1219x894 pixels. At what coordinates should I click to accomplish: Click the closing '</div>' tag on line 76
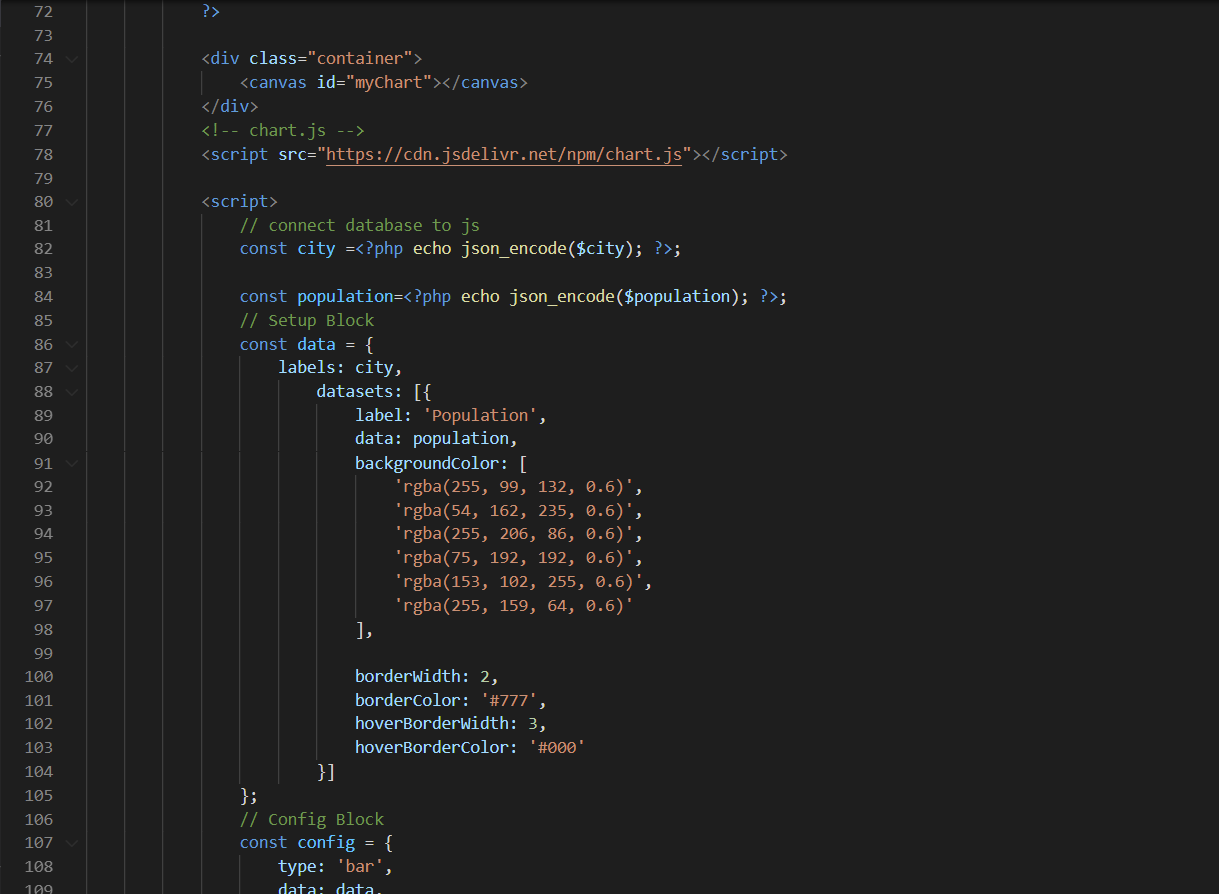tap(230, 106)
